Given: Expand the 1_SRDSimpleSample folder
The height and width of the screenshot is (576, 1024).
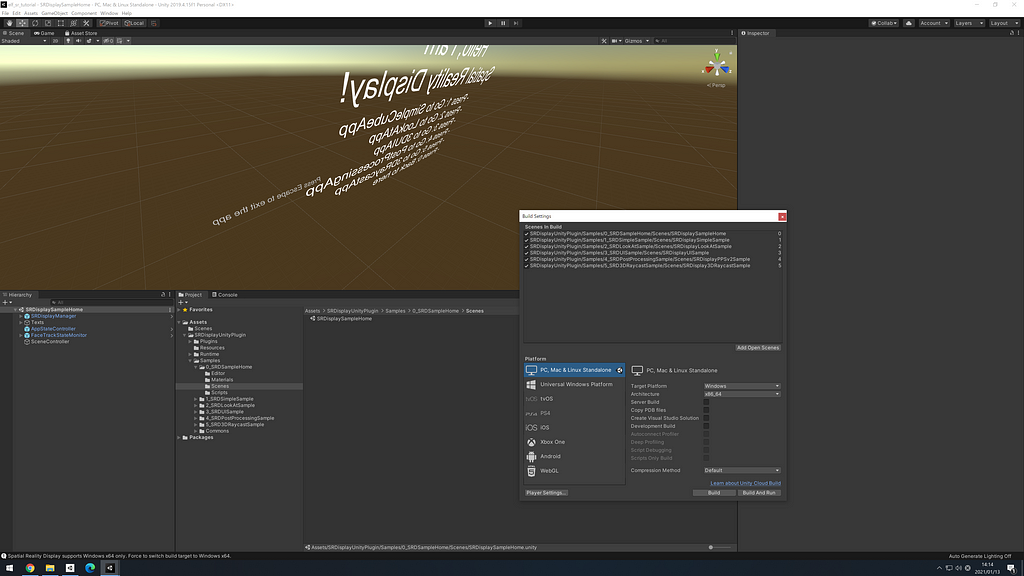Looking at the screenshot, I should (x=196, y=399).
